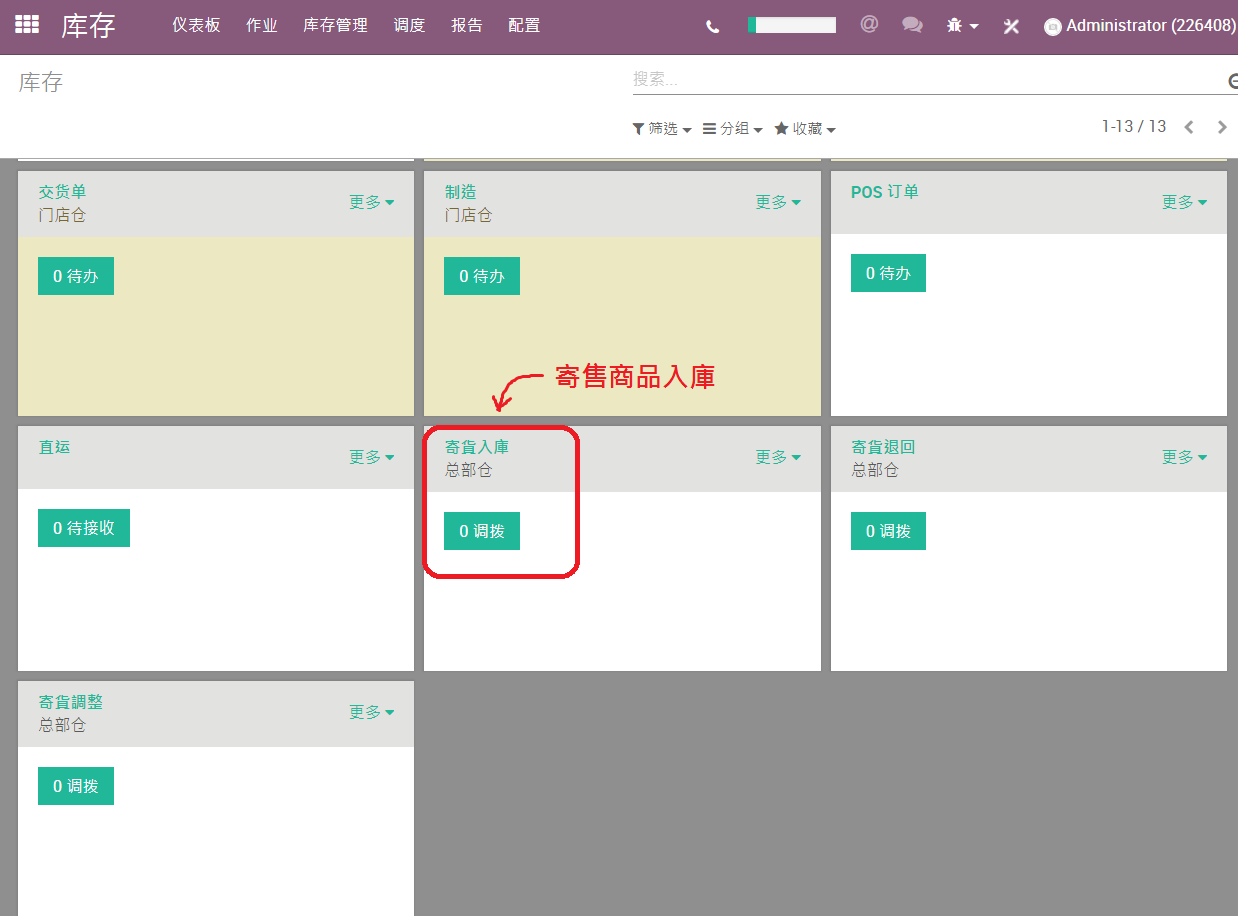Image resolution: width=1238 pixels, height=916 pixels.
Task: Go to previous page arrow
Action: [1189, 127]
